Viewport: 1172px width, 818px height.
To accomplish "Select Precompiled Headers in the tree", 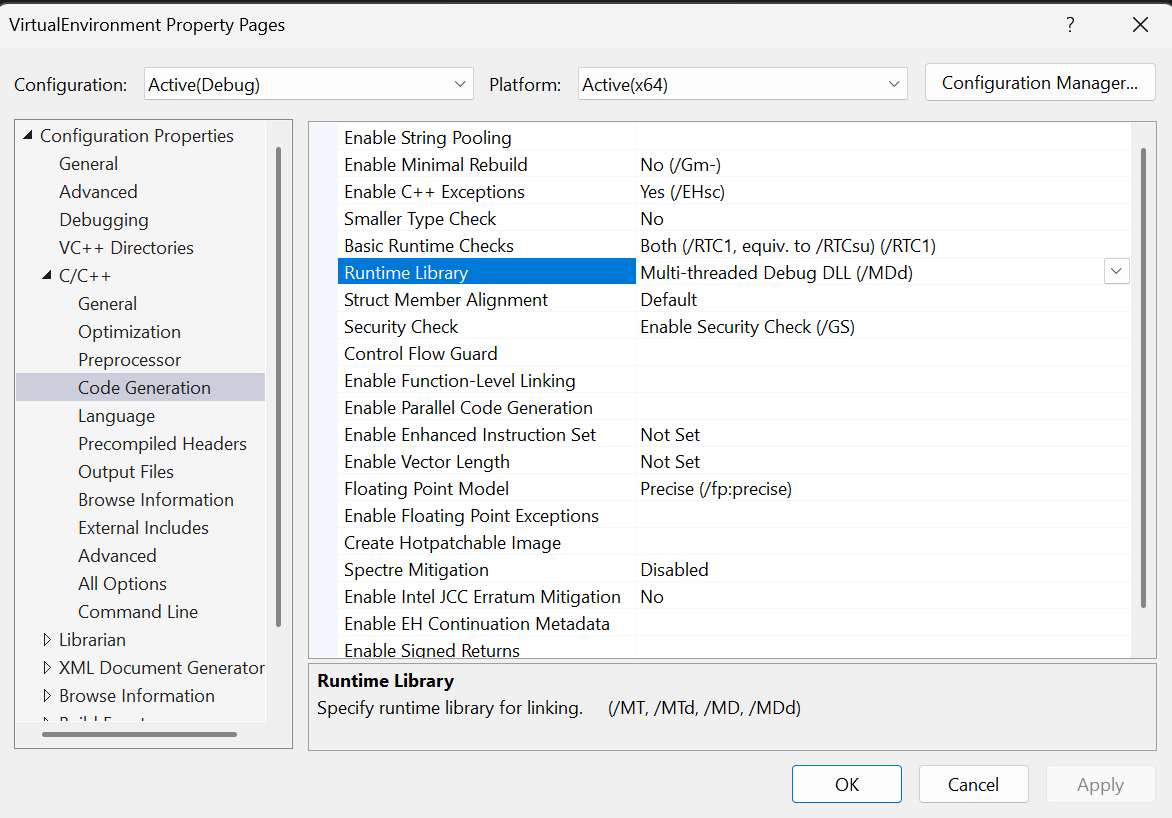I will (162, 443).
